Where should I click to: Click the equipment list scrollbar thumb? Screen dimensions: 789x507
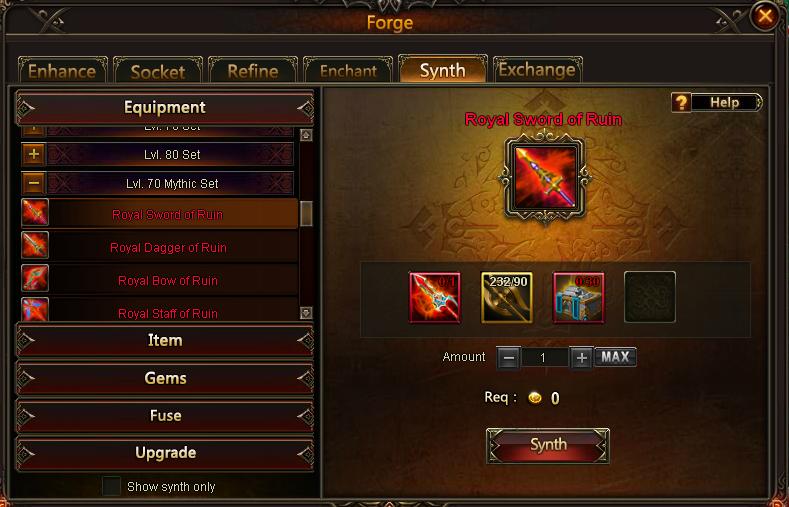[306, 213]
